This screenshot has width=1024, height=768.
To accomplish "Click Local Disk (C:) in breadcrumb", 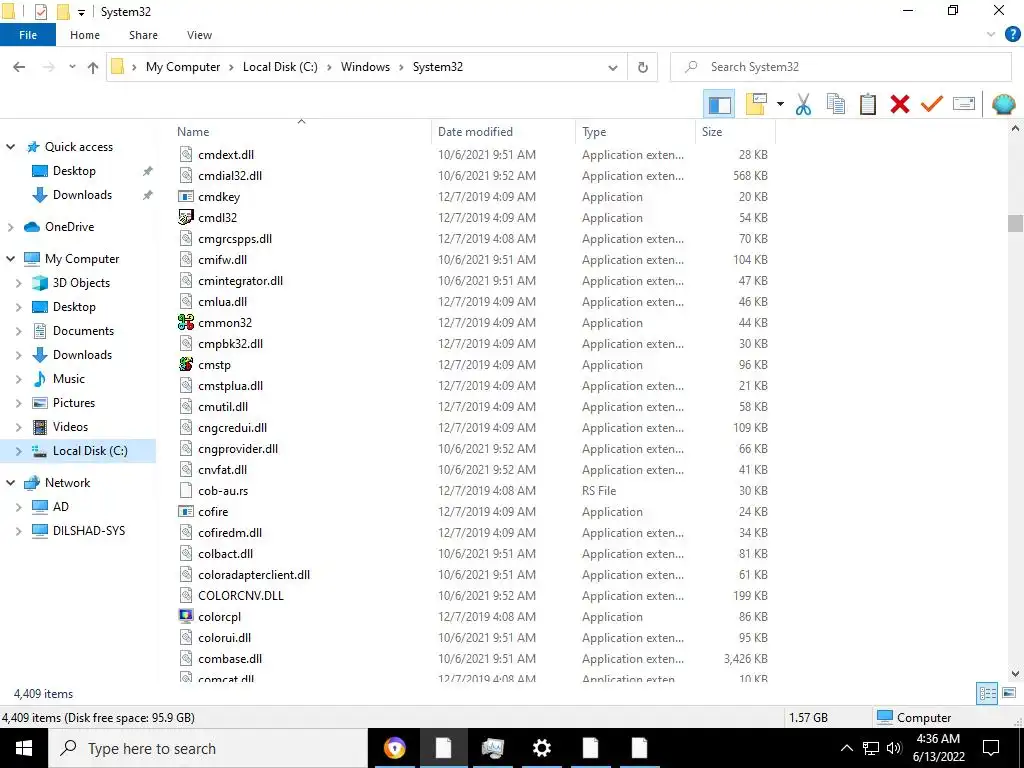I will [x=280, y=67].
